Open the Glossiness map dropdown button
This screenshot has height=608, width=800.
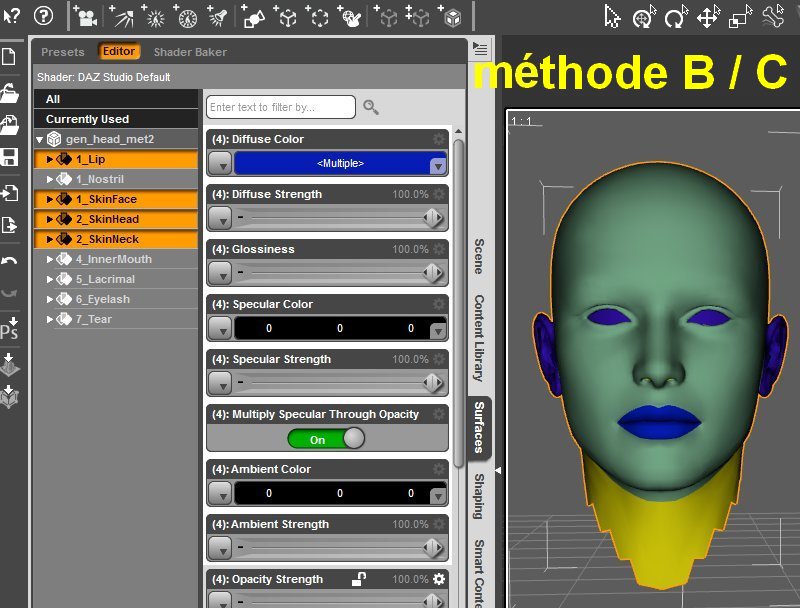tap(220, 273)
